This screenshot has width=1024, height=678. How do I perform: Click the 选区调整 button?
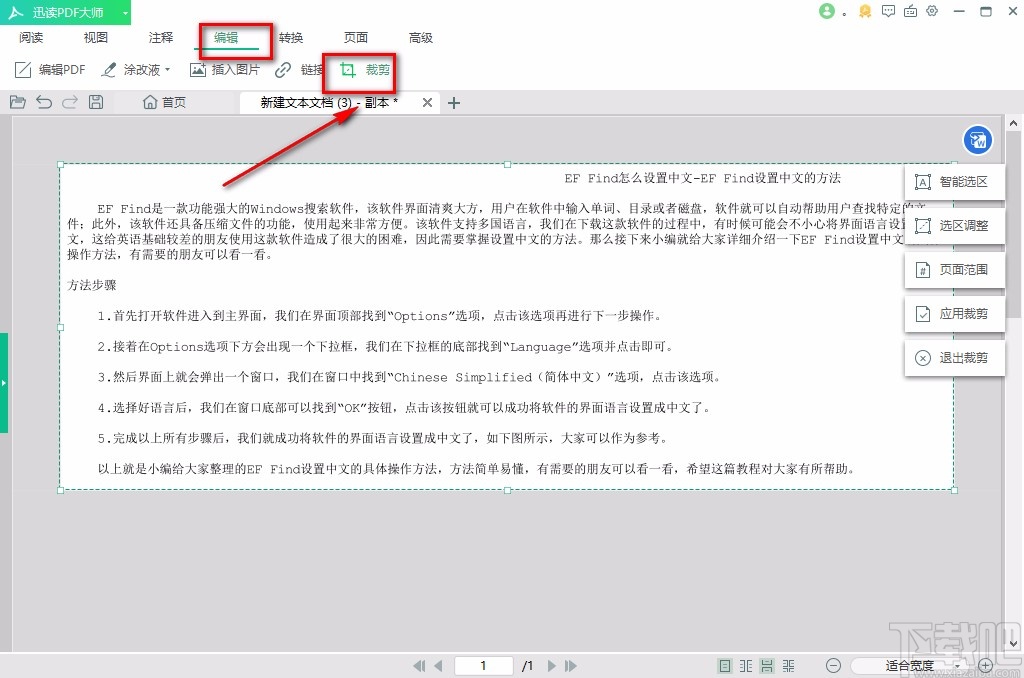coord(954,226)
